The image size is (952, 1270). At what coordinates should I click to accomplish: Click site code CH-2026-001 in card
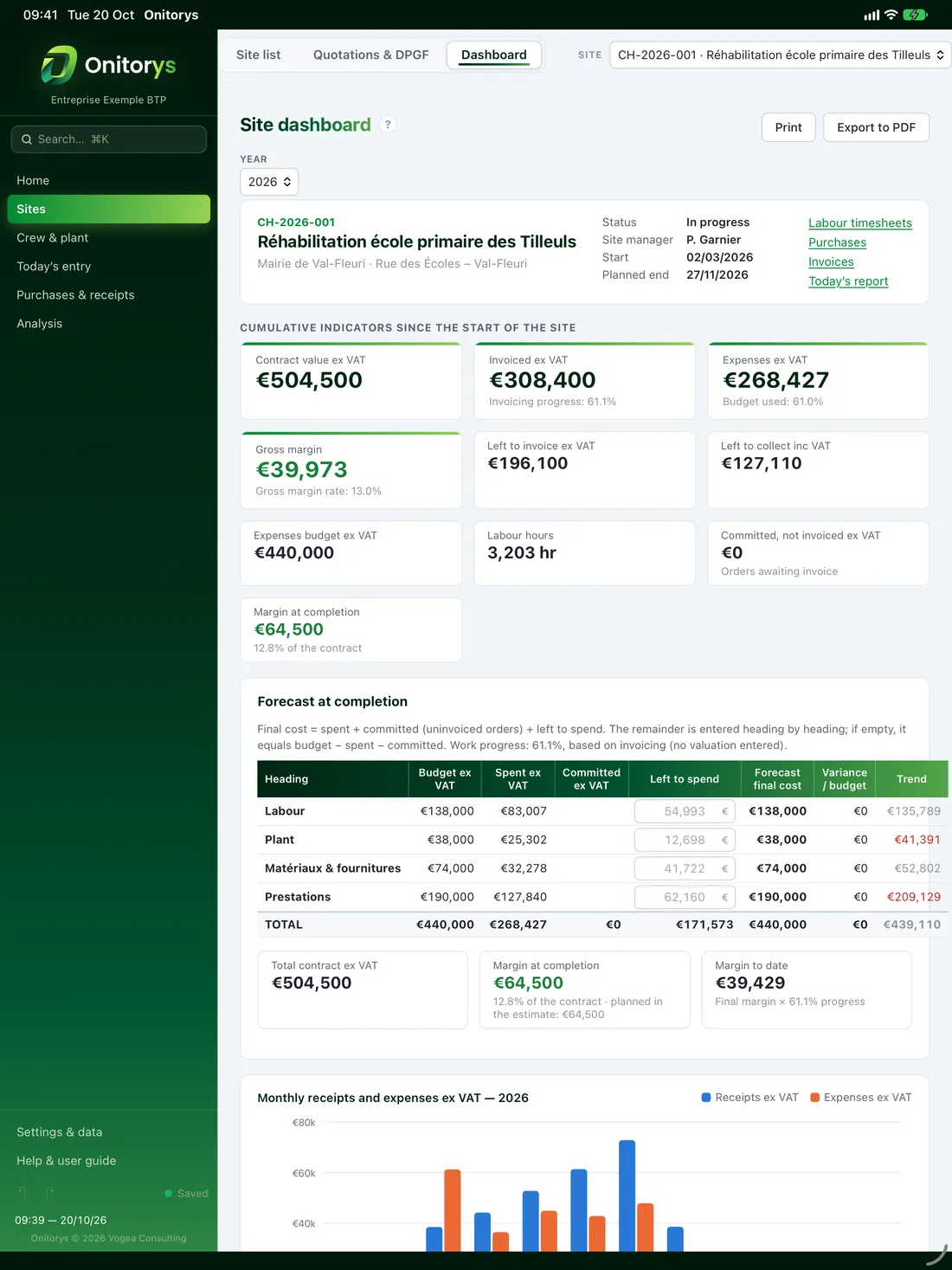pos(296,222)
